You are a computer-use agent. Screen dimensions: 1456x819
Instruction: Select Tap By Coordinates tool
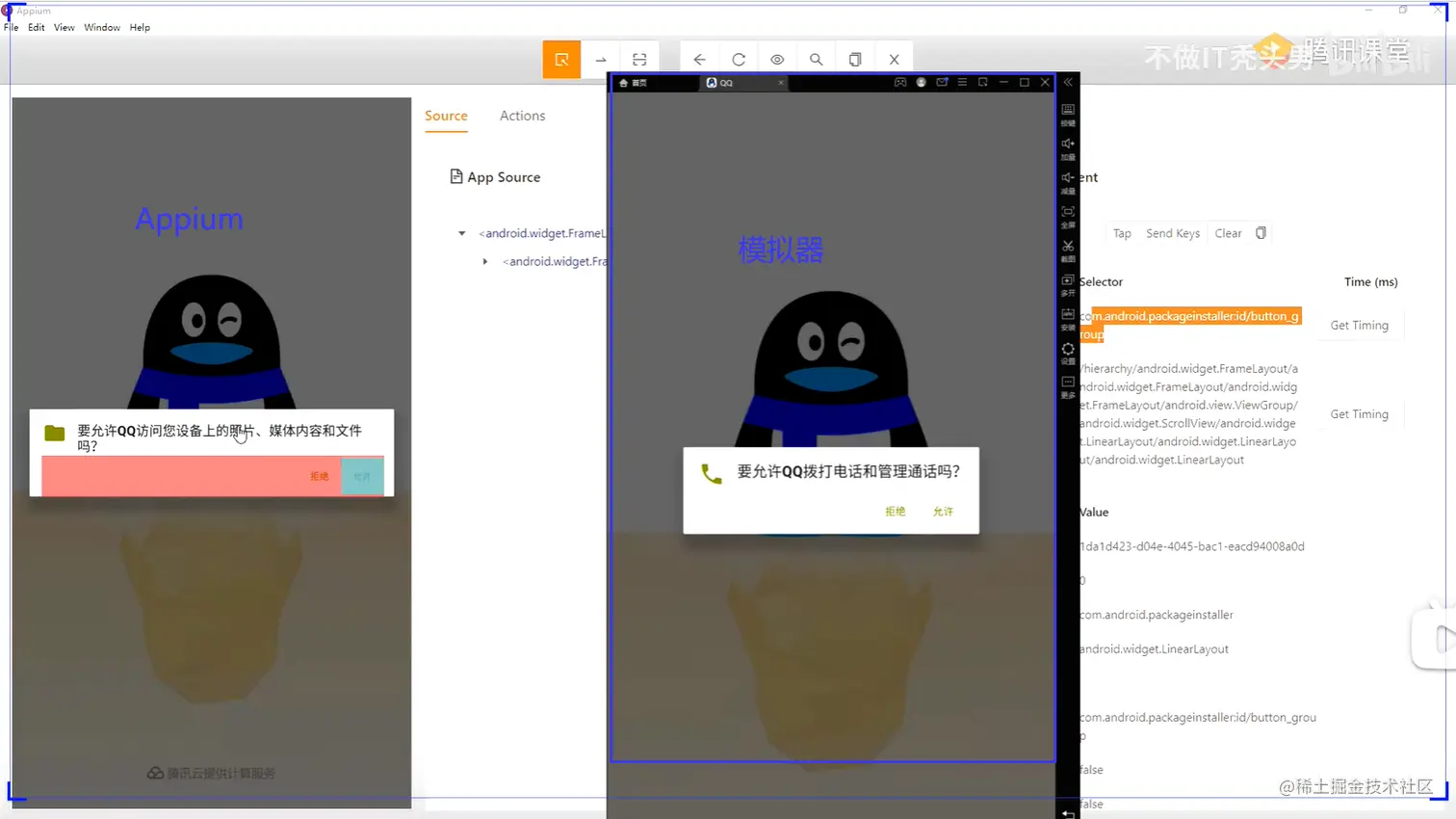point(639,60)
